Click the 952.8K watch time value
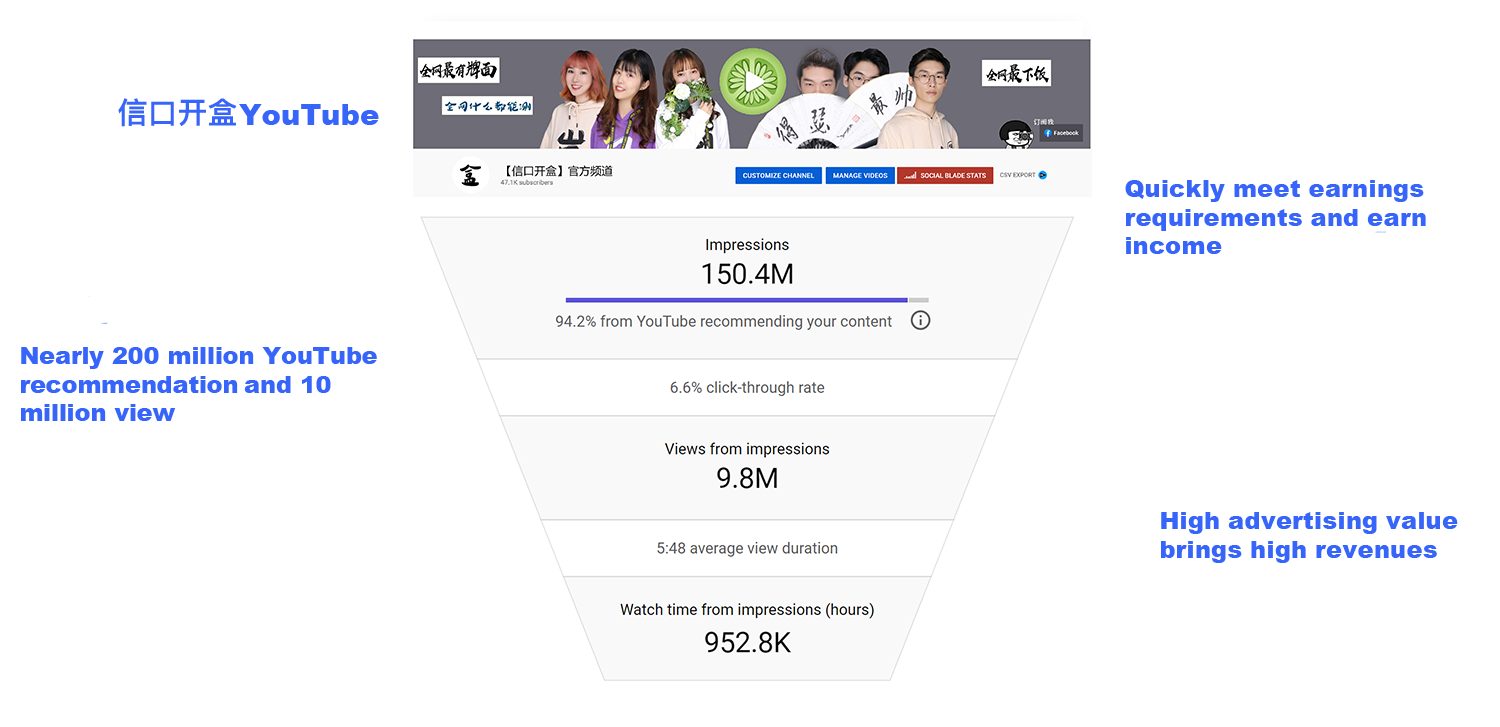 pos(747,642)
